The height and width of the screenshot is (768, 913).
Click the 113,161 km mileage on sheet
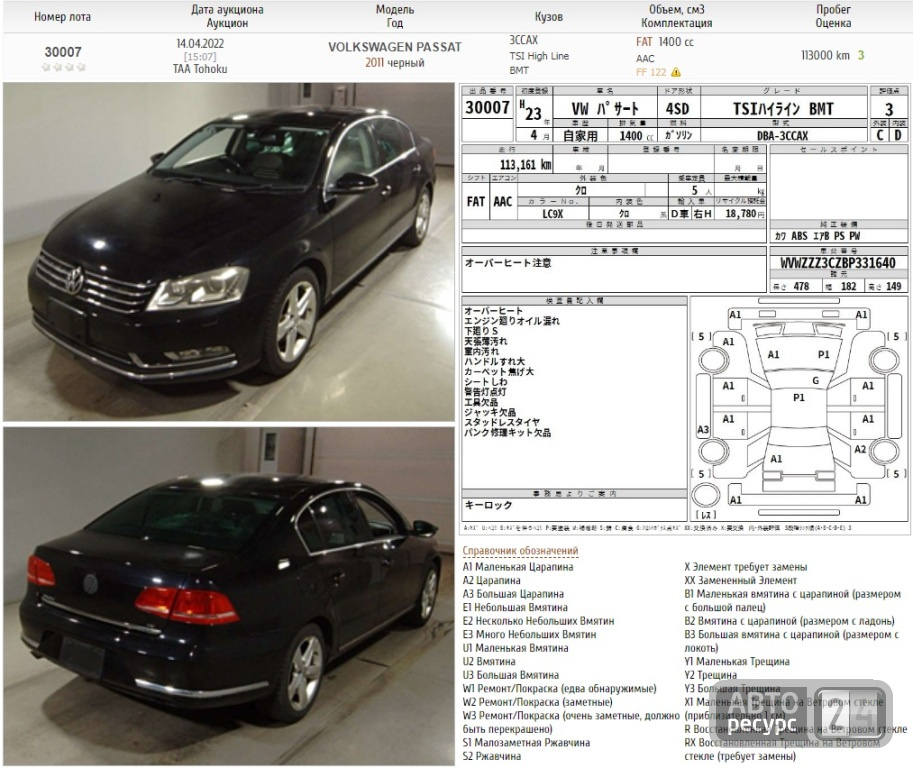pos(525,165)
